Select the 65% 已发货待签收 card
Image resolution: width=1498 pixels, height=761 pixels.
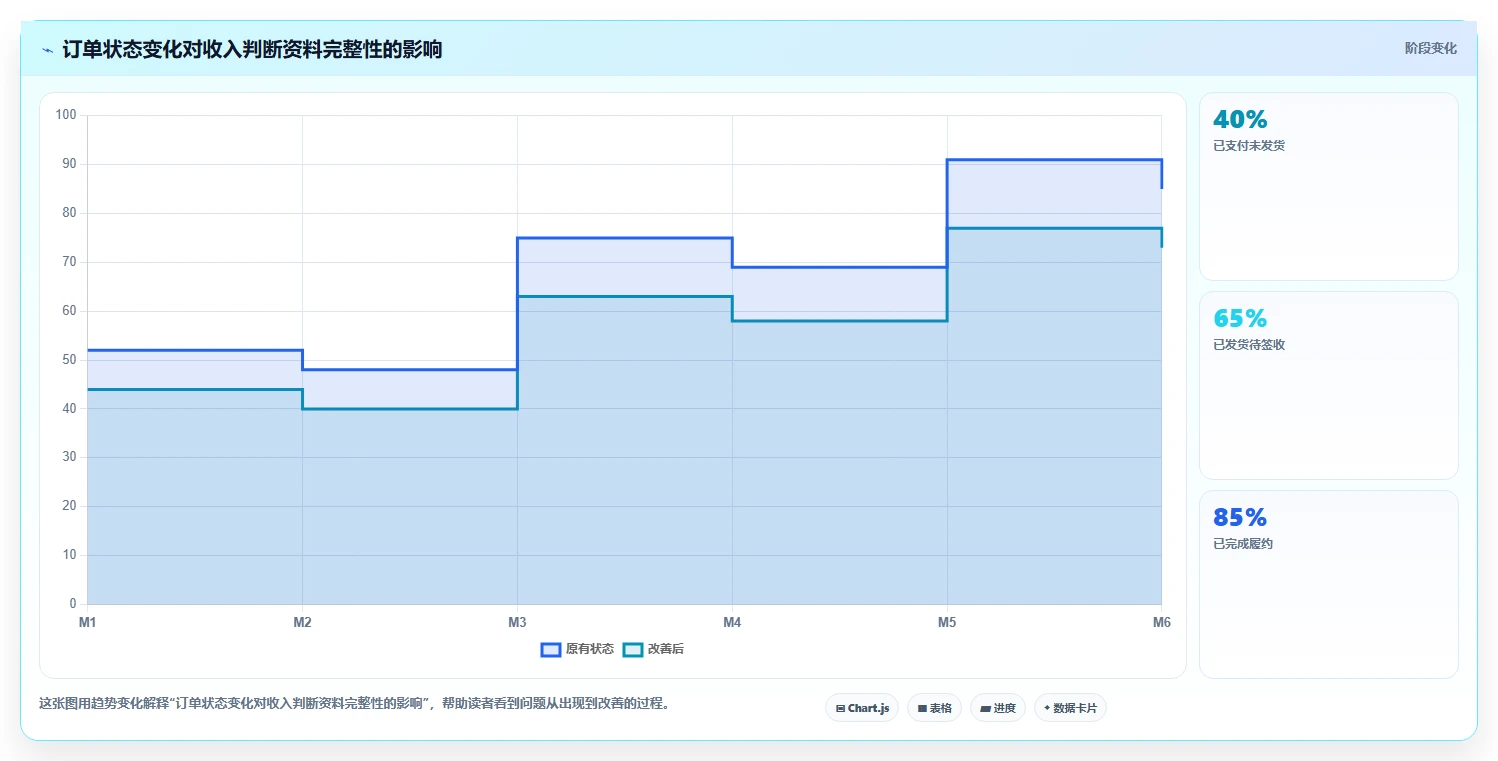(1328, 385)
